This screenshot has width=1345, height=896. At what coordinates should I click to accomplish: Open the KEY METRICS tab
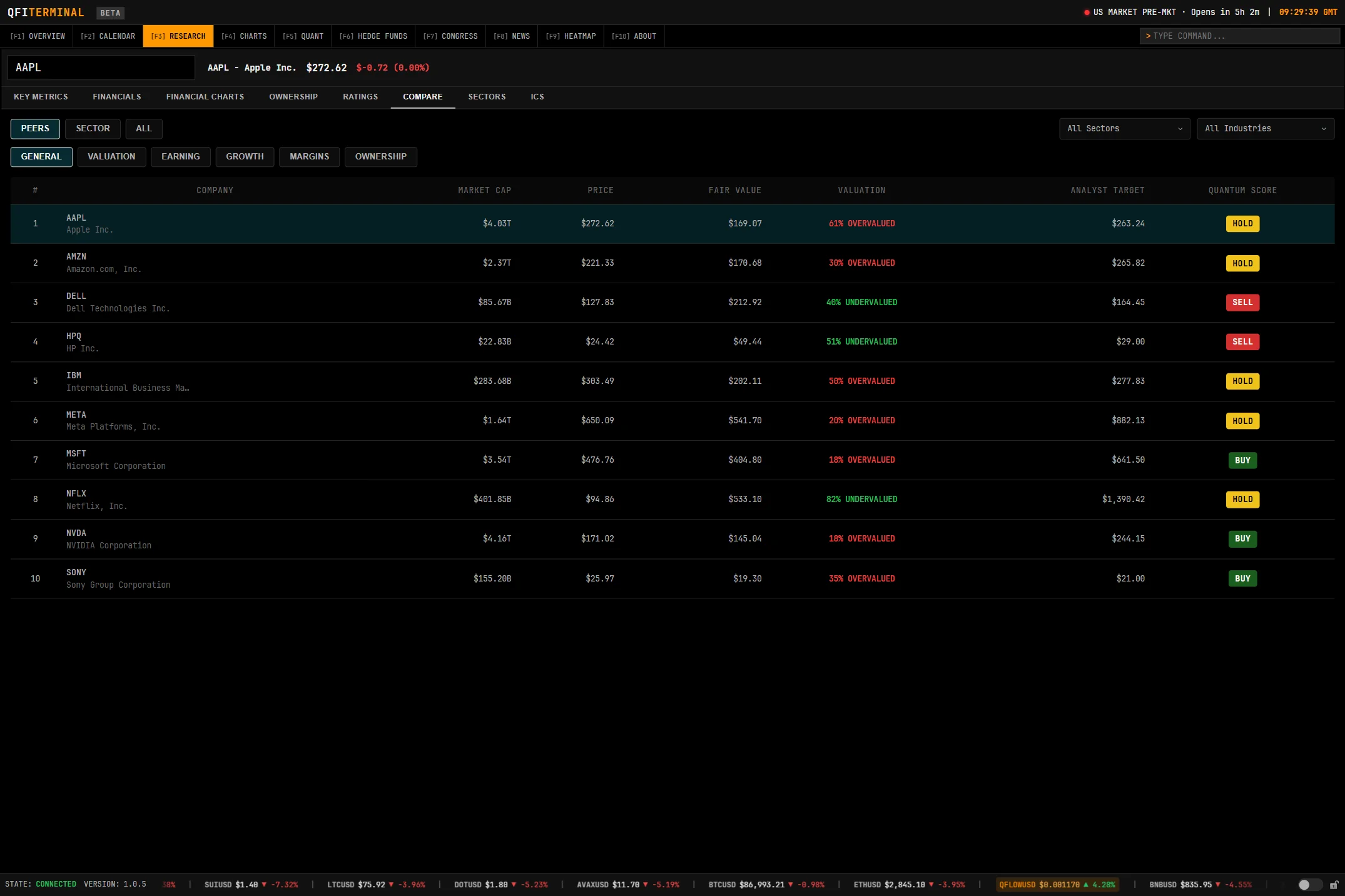41,97
